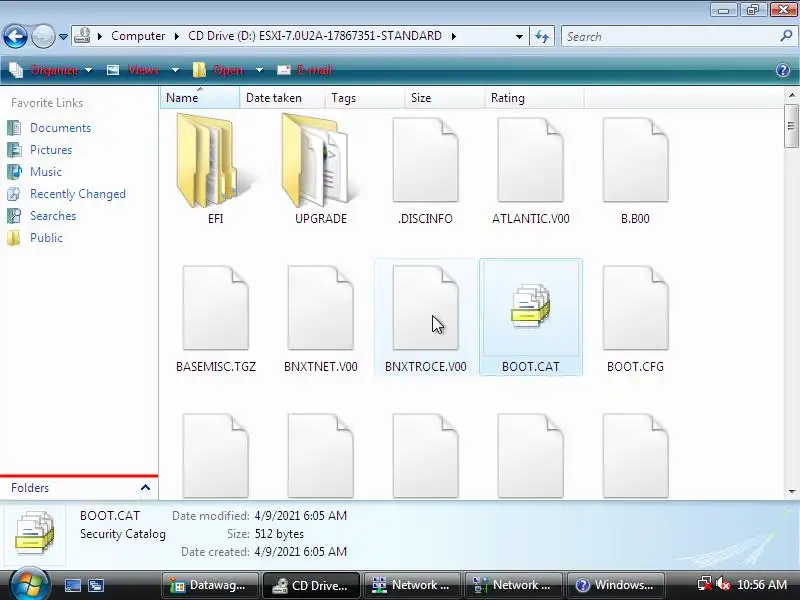This screenshot has width=800, height=600.
Task: Select the BOOT.CAT security catalog icon
Action: pyautogui.click(x=531, y=306)
